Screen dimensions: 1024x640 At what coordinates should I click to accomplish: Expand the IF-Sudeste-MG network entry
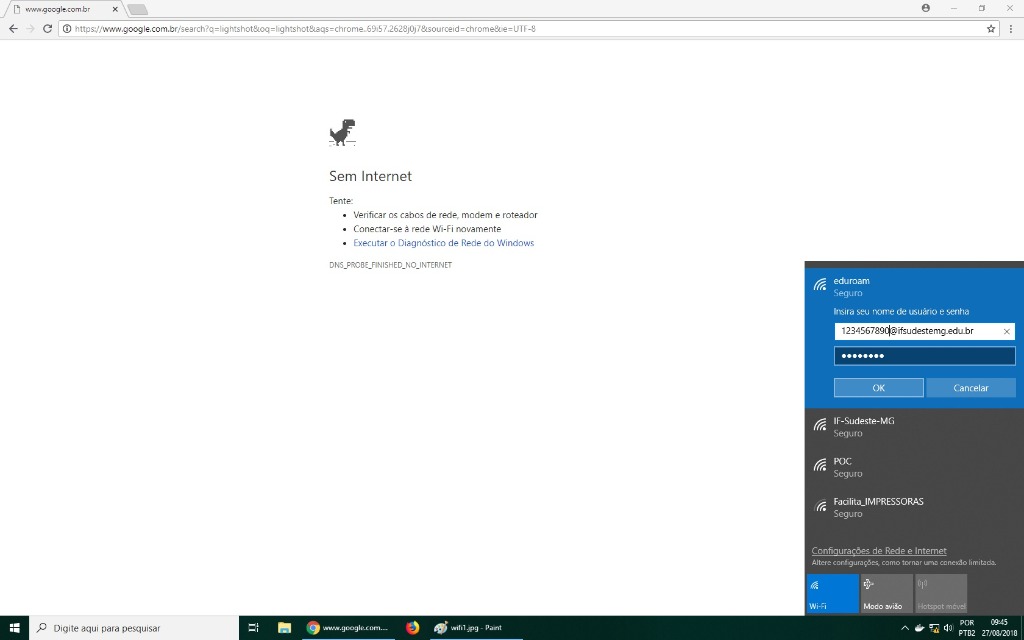pos(914,427)
